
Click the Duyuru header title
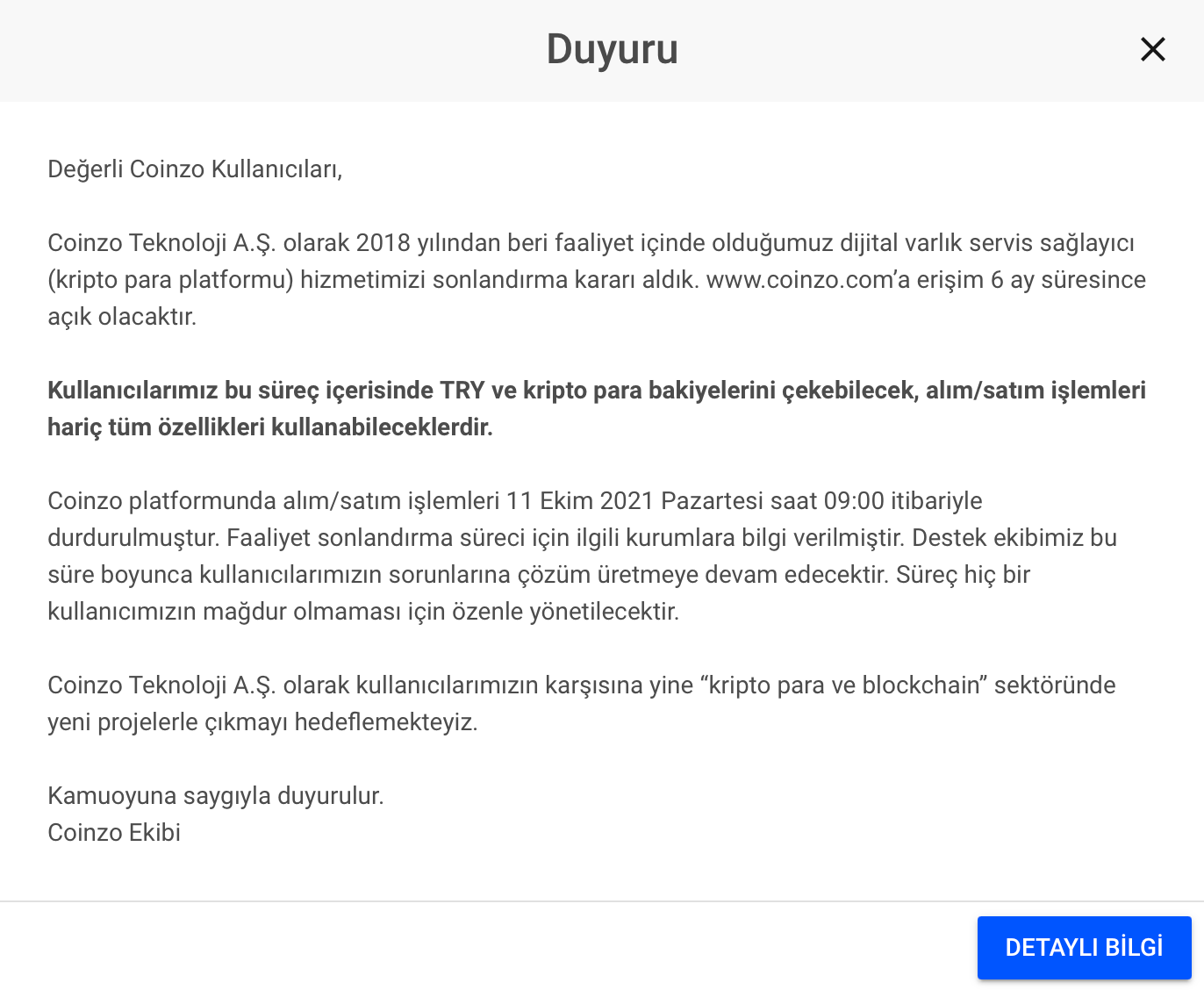click(612, 49)
